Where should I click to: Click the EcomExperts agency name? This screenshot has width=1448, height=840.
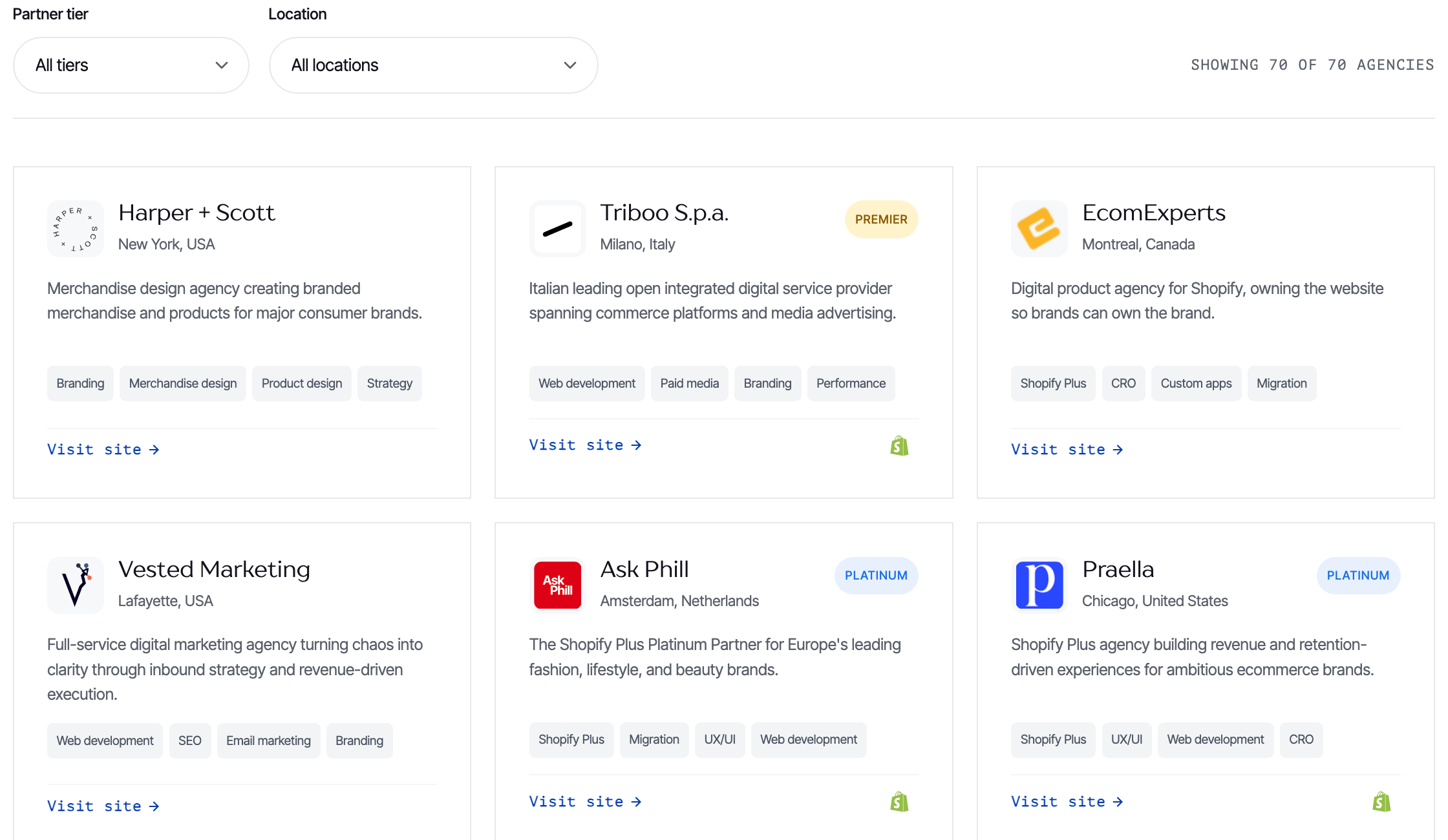pos(1154,213)
